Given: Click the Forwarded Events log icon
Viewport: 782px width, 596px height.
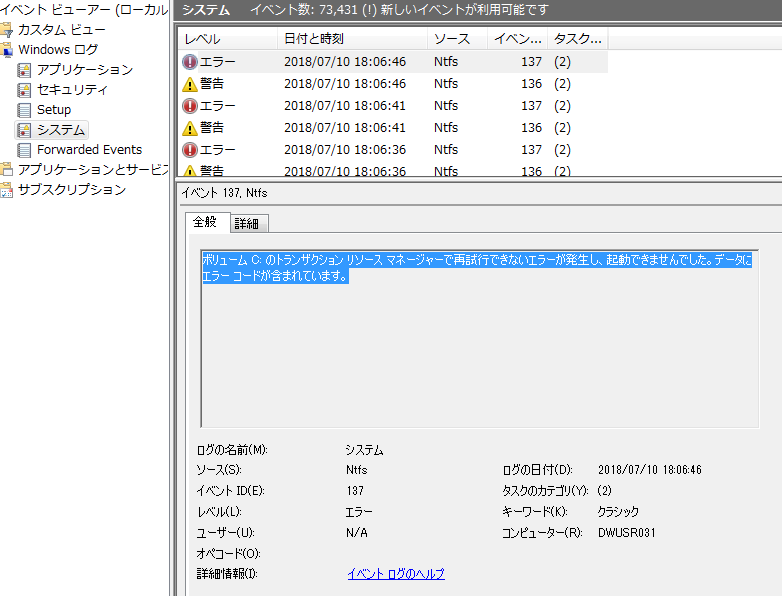Looking at the screenshot, I should tap(24, 150).
